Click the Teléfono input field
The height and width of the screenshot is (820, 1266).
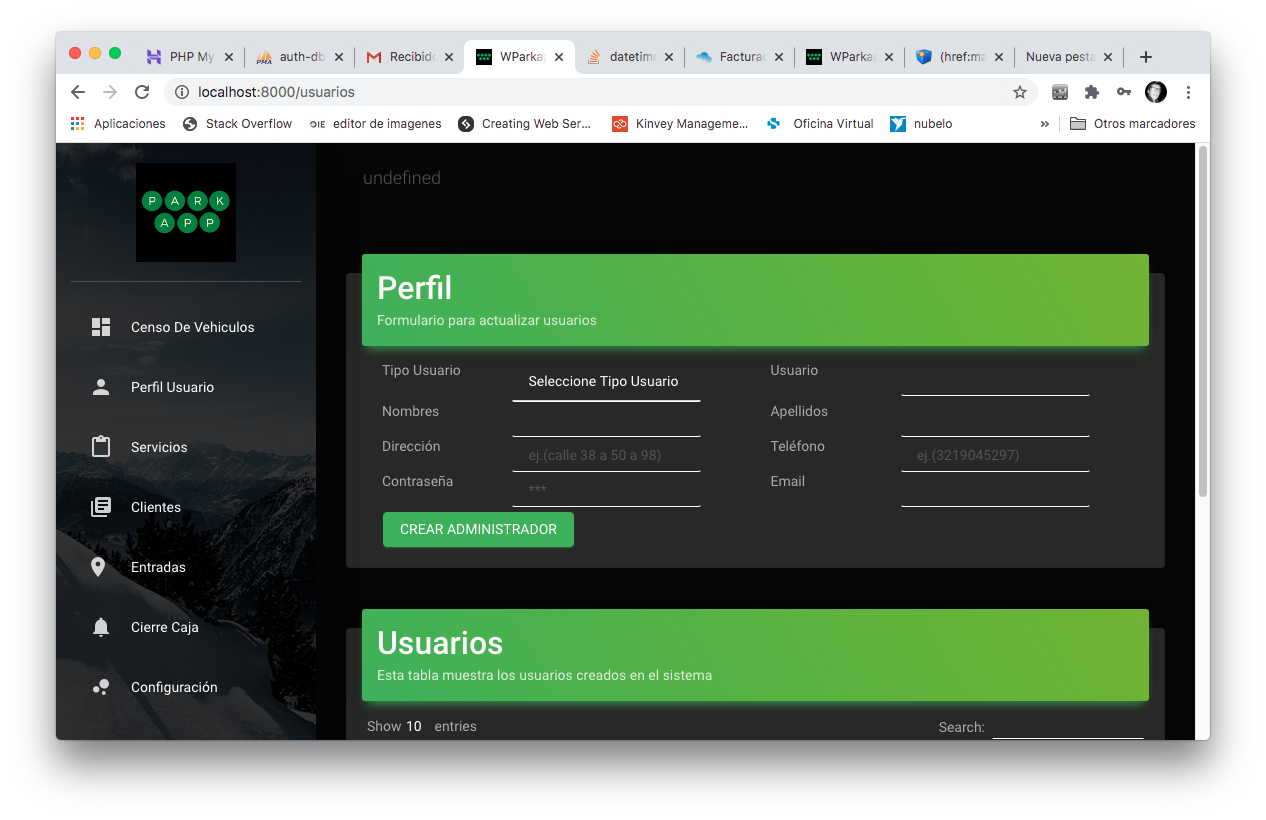point(994,456)
